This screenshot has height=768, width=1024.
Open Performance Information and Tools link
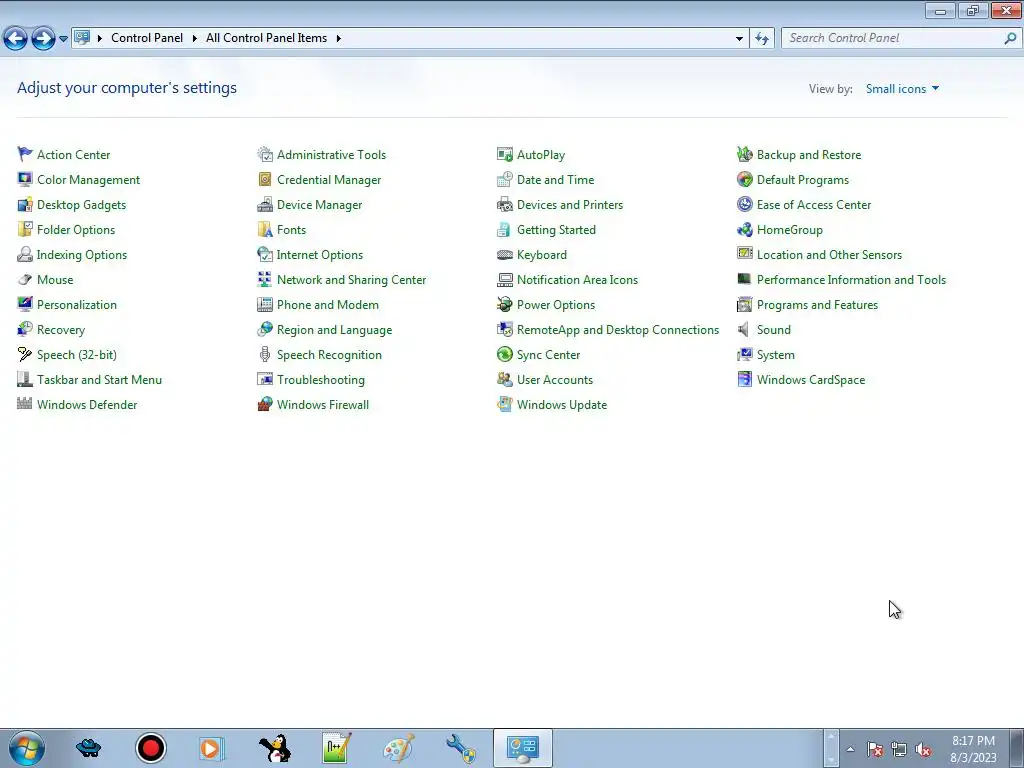[851, 280]
